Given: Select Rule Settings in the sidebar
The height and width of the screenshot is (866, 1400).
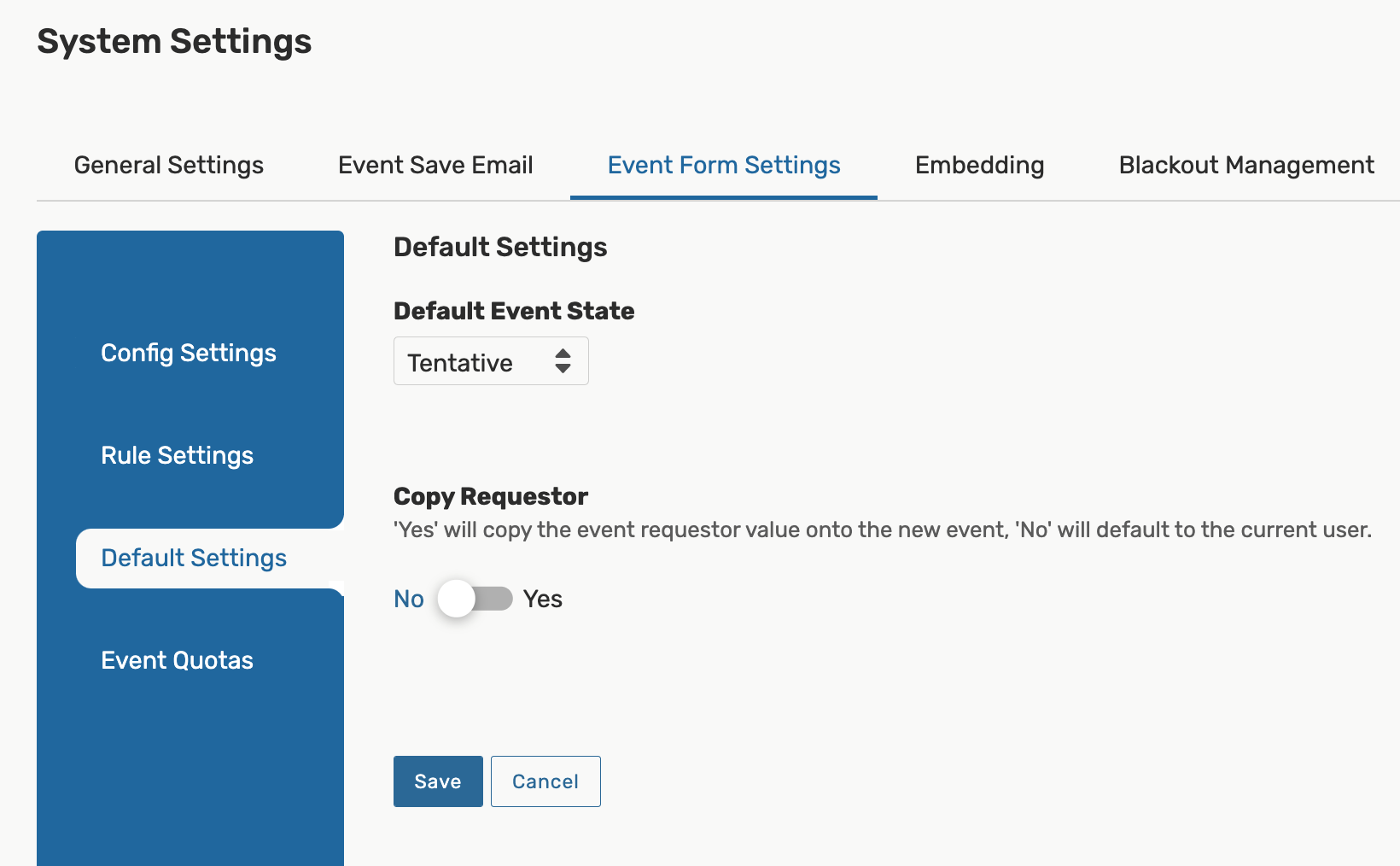Looking at the screenshot, I should click(178, 455).
